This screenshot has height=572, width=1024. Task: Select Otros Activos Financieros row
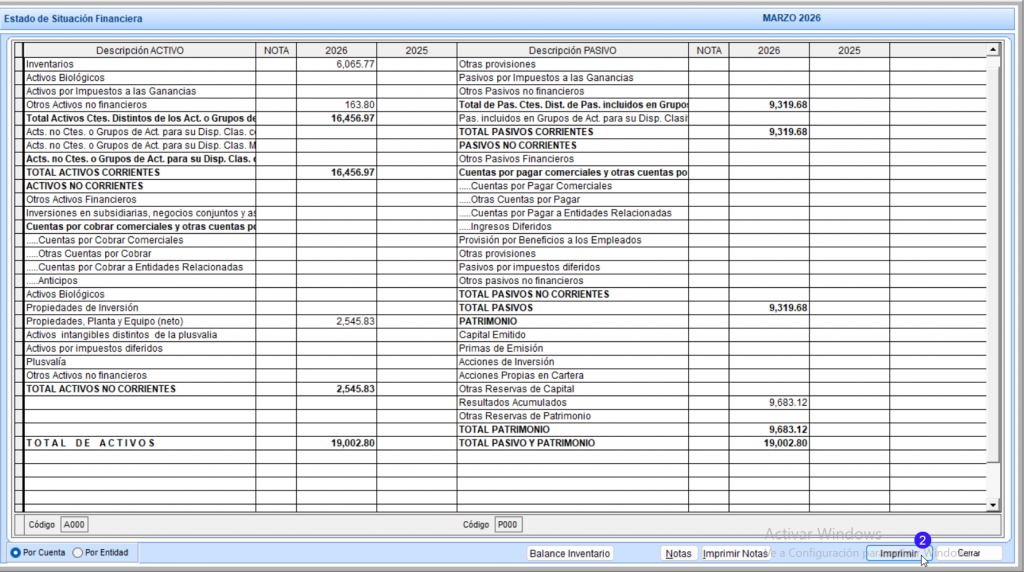pos(140,199)
